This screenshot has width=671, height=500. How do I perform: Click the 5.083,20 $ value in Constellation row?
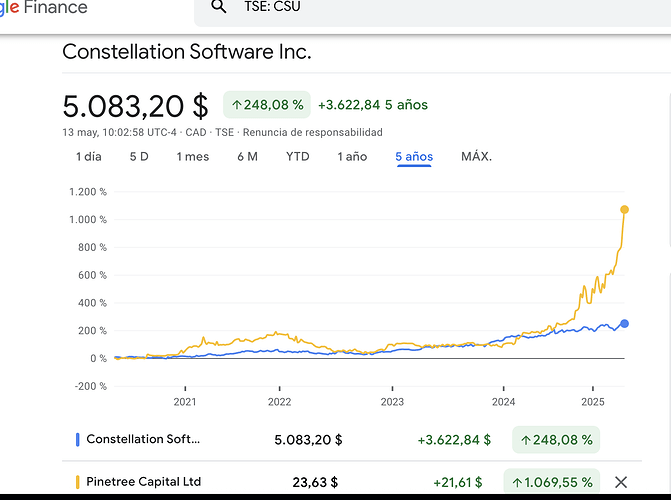click(308, 440)
